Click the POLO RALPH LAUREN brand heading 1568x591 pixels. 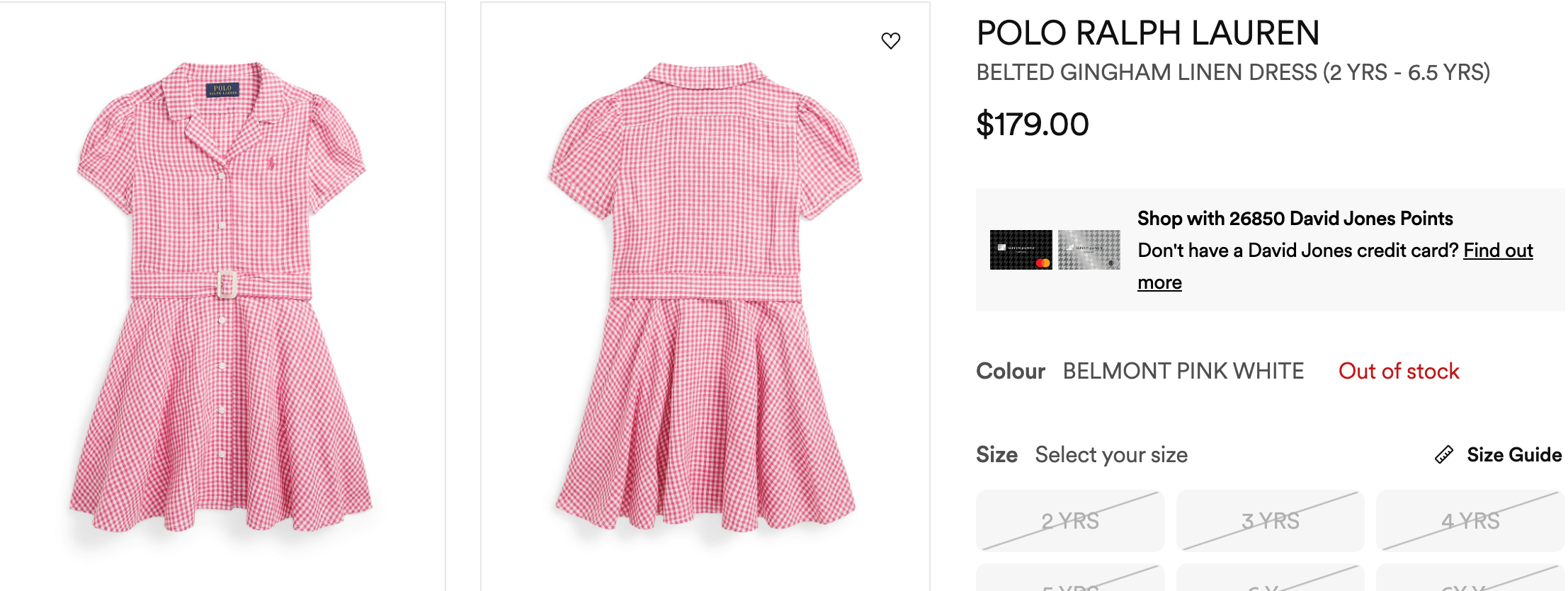pos(1147,33)
